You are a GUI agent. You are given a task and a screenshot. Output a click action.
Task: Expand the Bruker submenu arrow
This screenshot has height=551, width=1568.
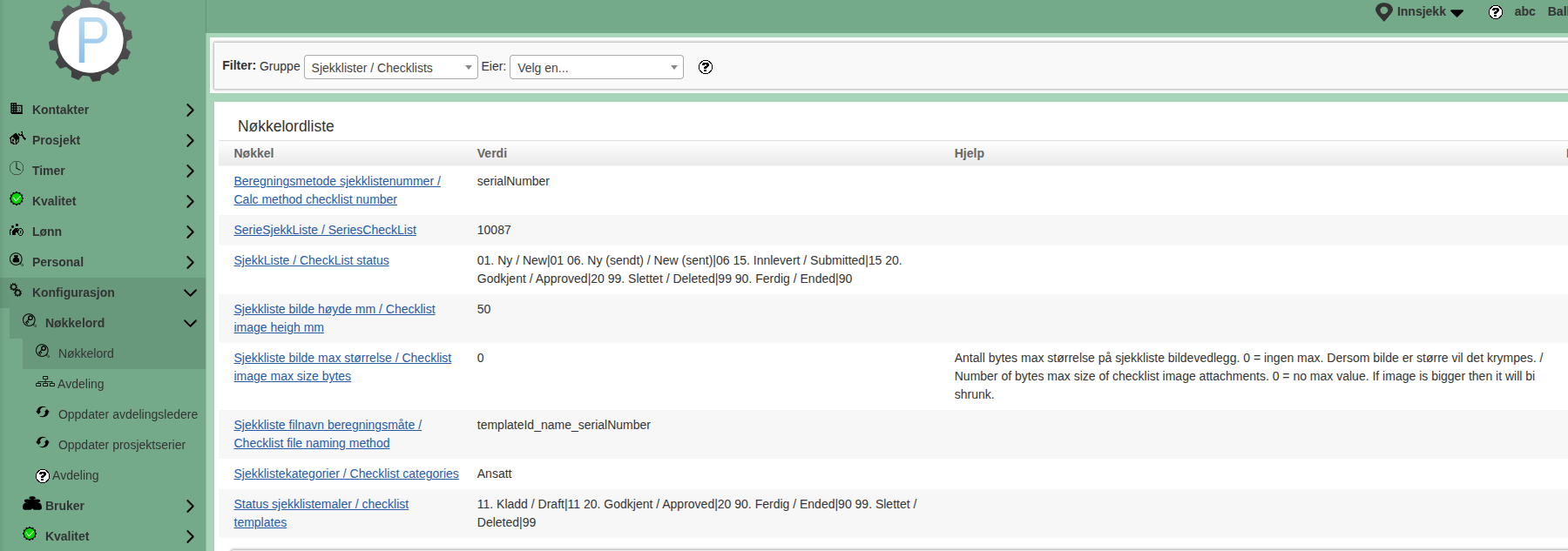(190, 506)
